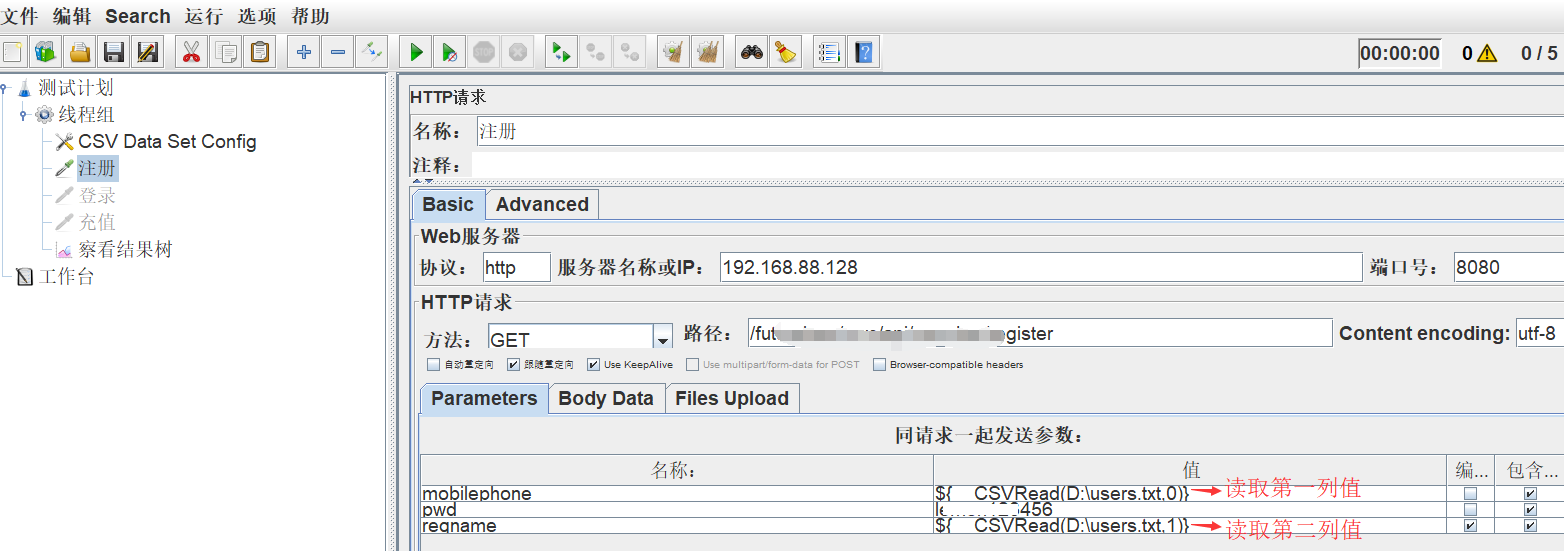Save the test plan with floppy icon
Image resolution: width=1564 pixels, height=551 pixels.
tap(114, 52)
